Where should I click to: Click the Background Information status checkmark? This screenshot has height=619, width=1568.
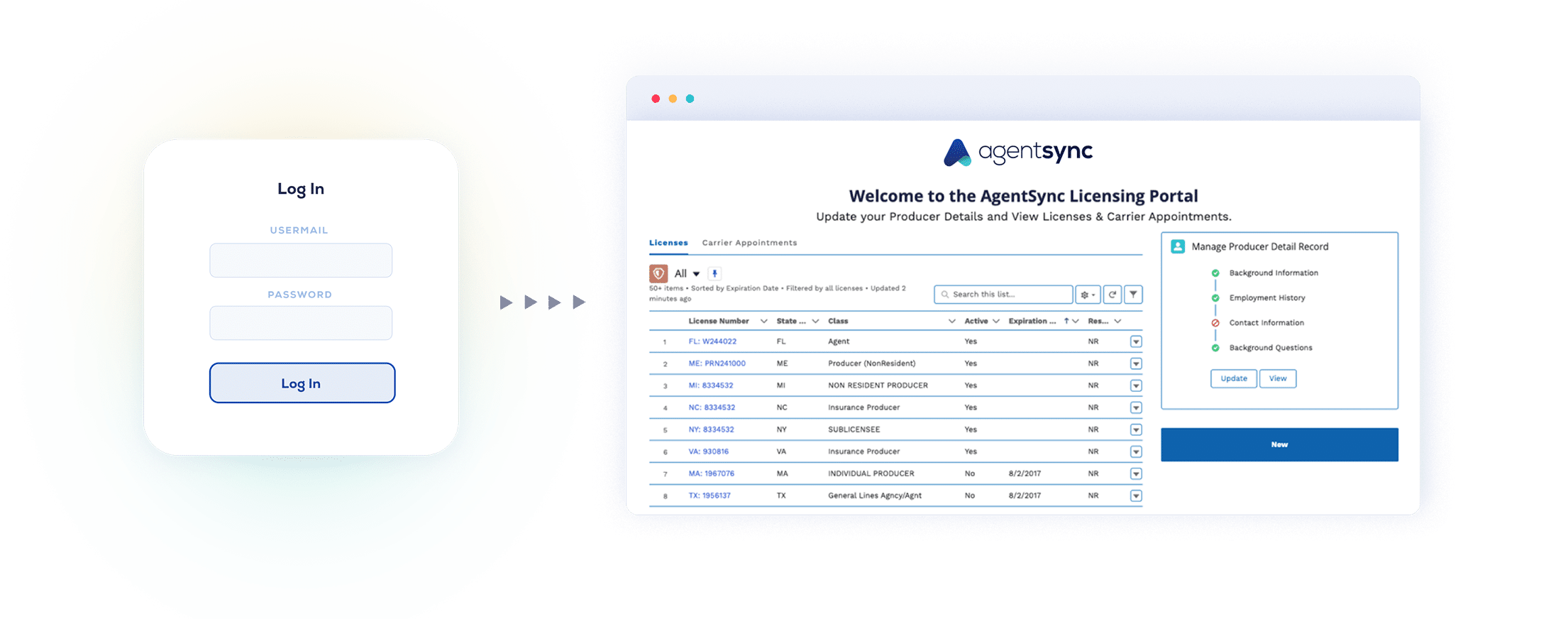tap(1215, 273)
